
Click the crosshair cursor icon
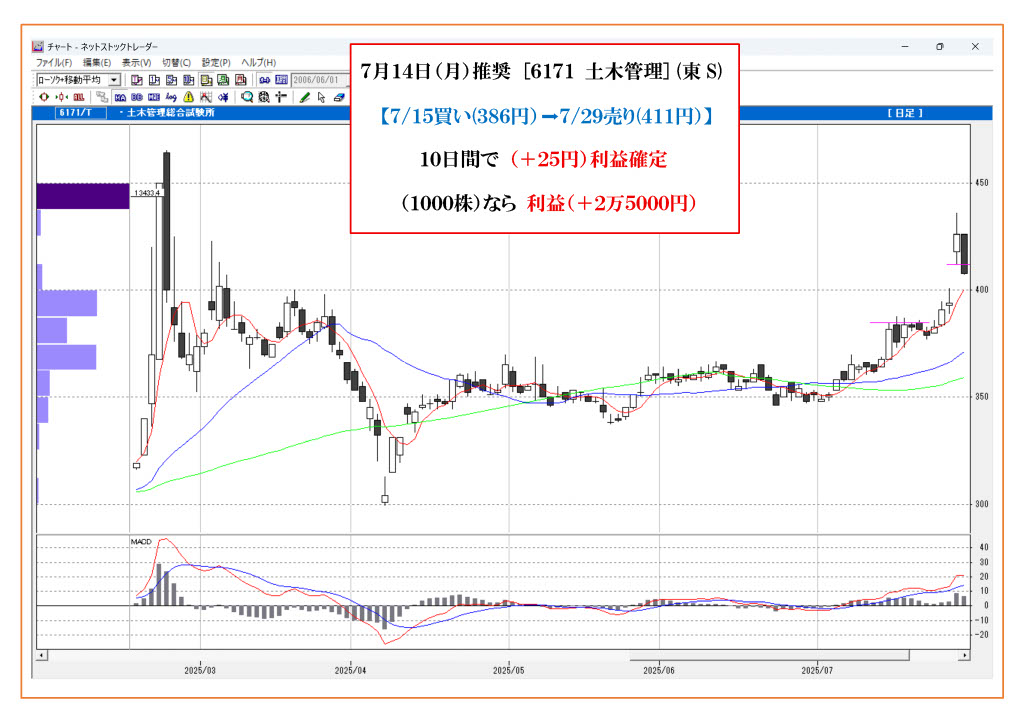click(x=281, y=97)
